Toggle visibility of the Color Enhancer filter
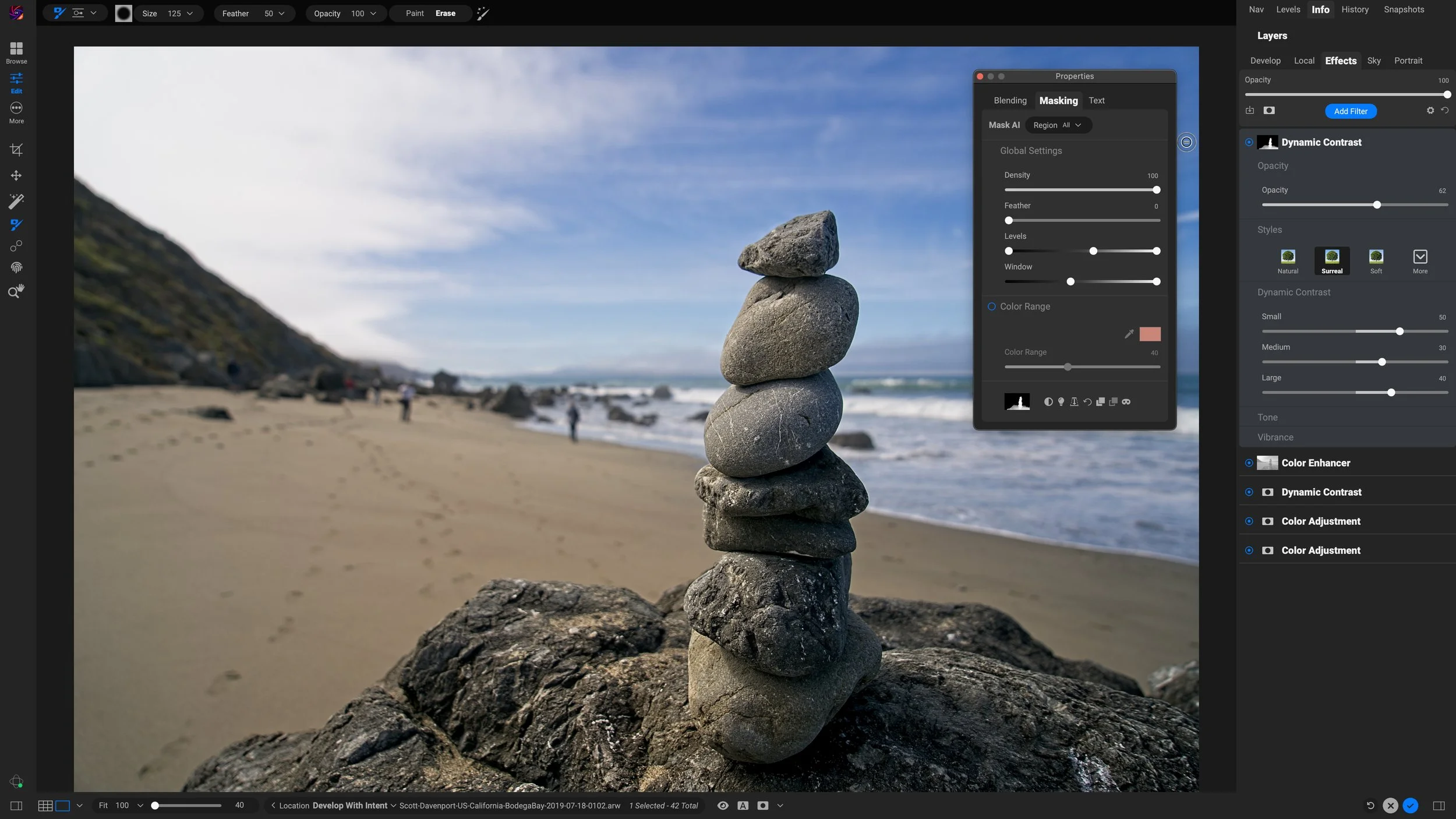Screen dimensions: 1456x819 (x=1249, y=463)
